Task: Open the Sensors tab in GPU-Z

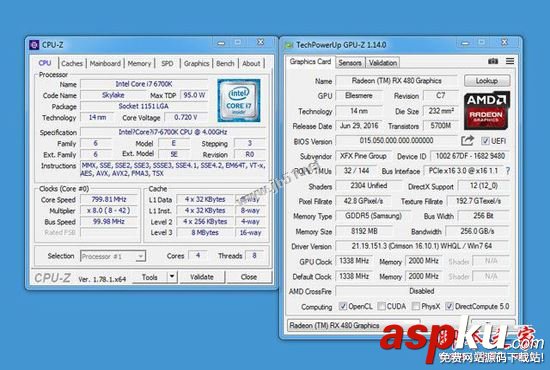Action: (x=350, y=63)
